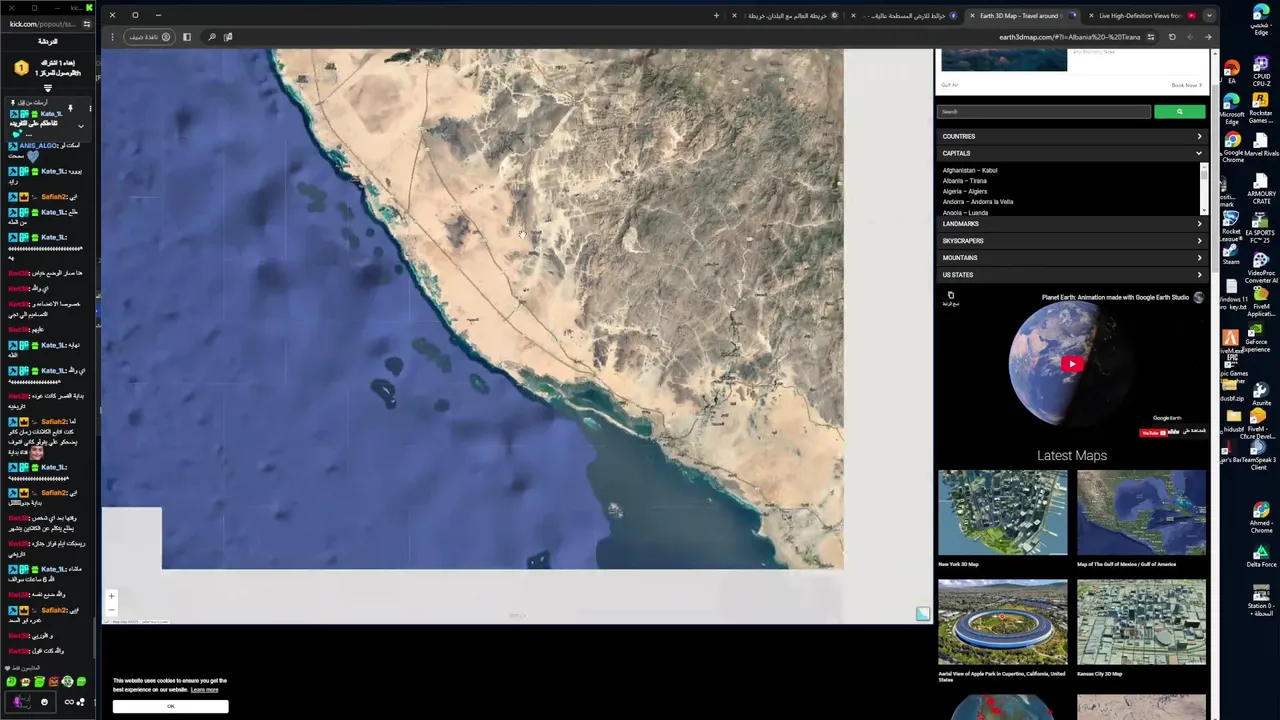Follow the cookie Learn more link
The width and height of the screenshot is (1280, 720).
(x=204, y=690)
